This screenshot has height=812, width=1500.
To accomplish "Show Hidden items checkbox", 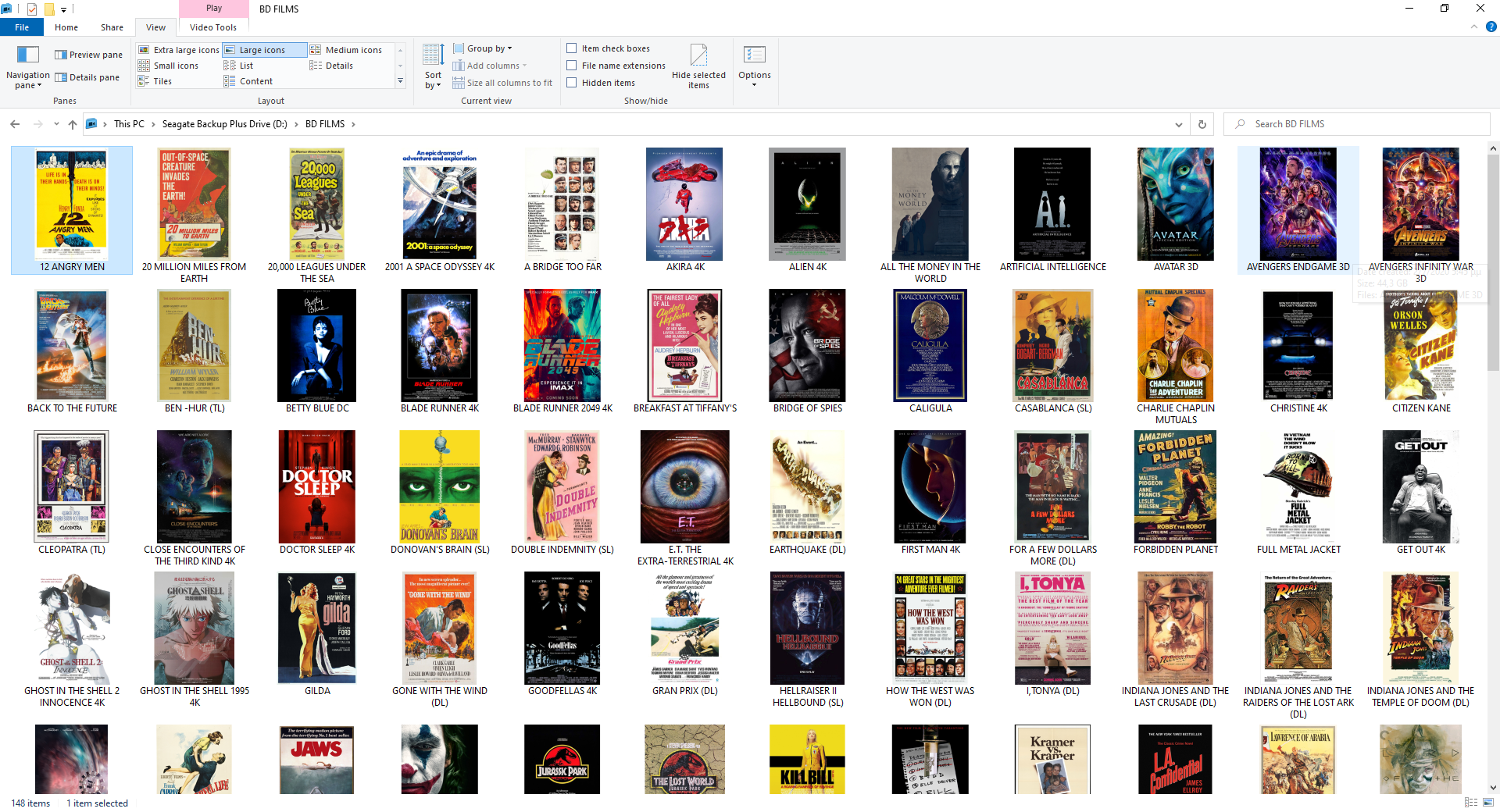I will coord(572,83).
